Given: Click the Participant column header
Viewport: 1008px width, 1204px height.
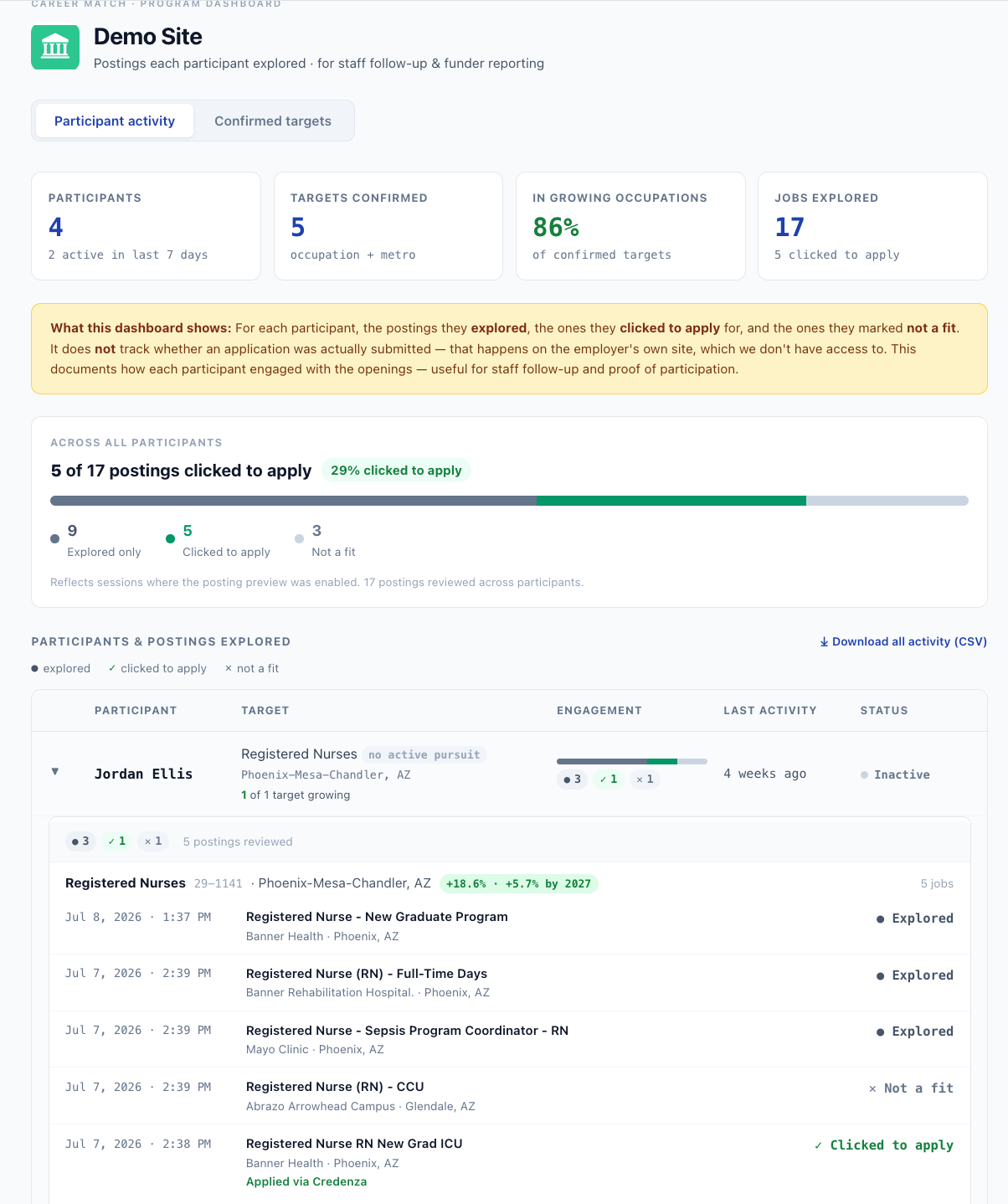Looking at the screenshot, I should (x=136, y=710).
